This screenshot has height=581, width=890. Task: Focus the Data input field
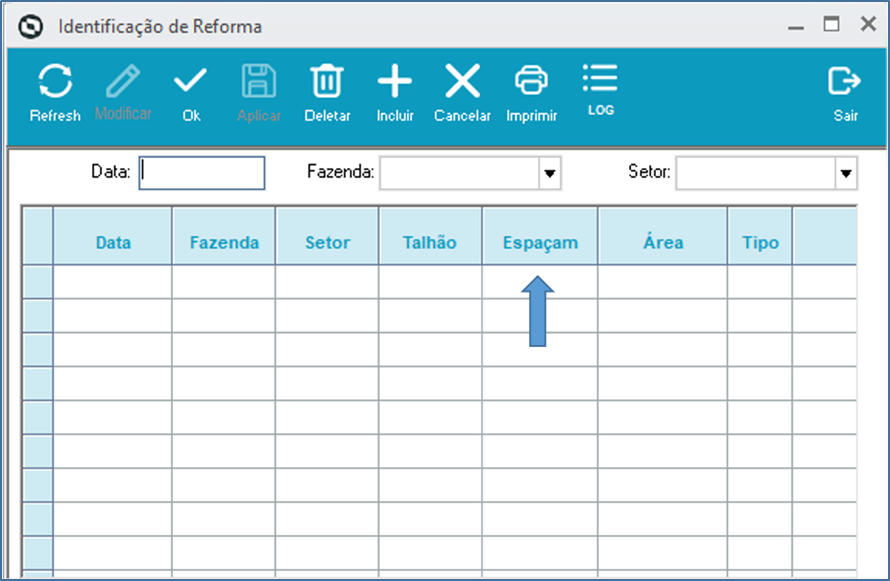click(x=201, y=172)
